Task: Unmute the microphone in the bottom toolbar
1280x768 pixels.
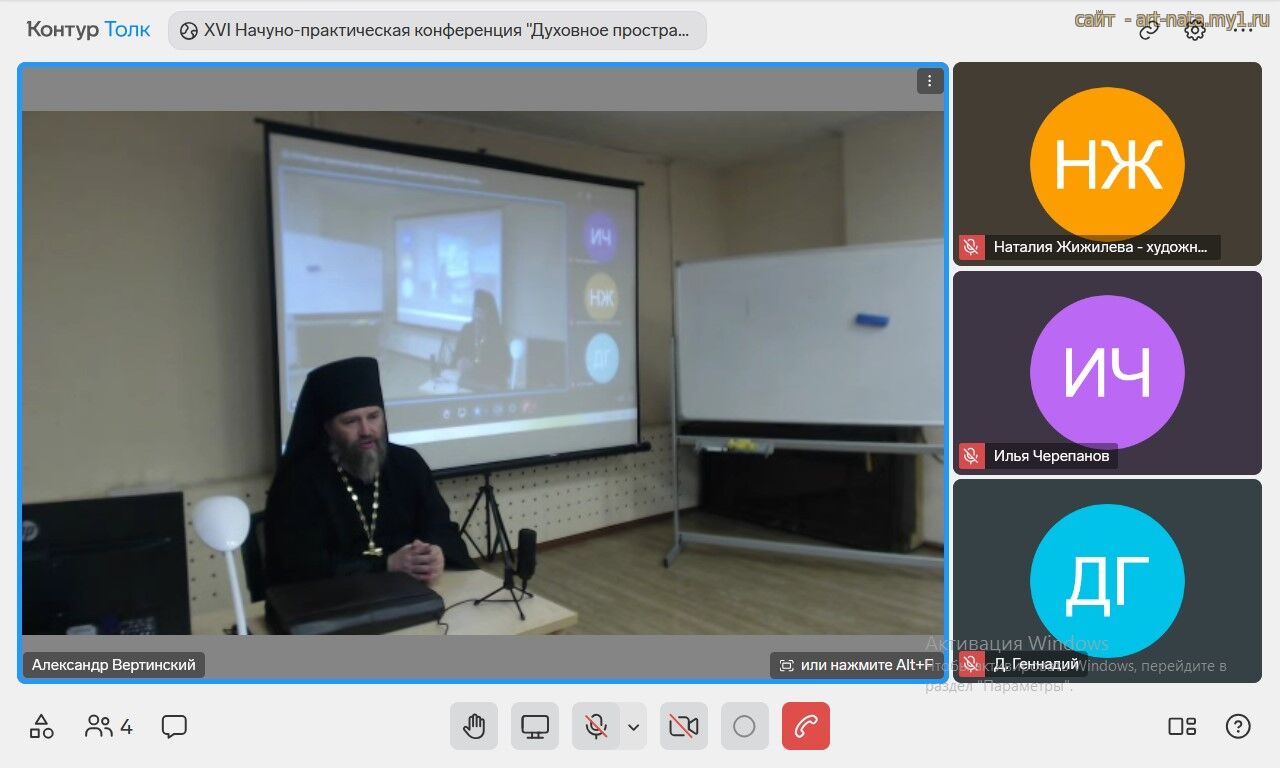Action: [596, 726]
